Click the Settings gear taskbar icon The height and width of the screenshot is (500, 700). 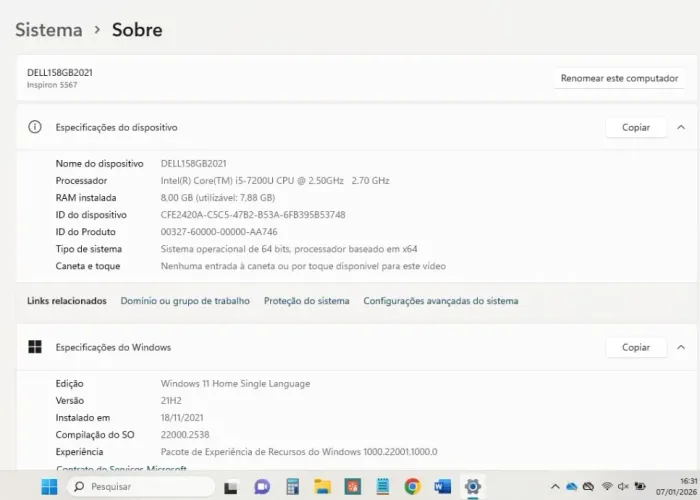[473, 487]
